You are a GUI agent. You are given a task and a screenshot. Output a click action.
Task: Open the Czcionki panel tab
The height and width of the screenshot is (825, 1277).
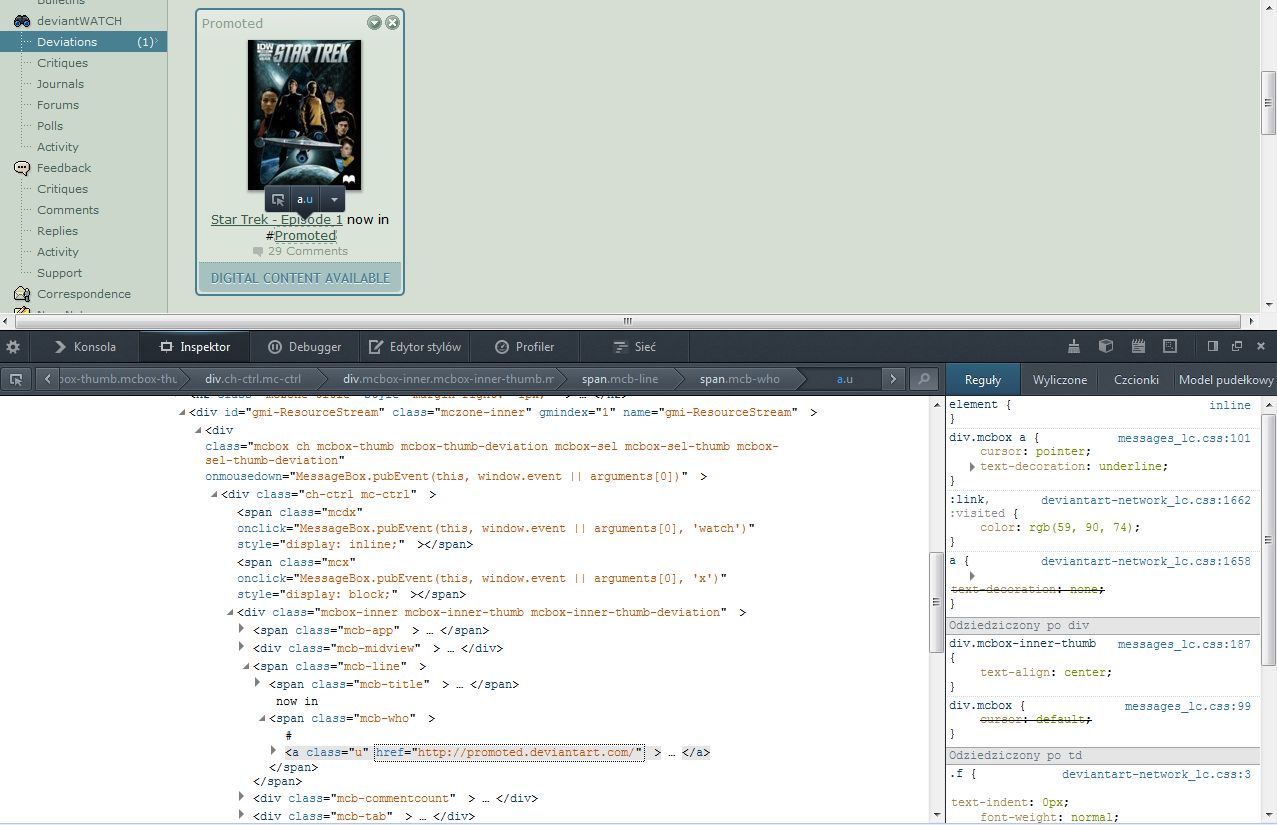click(1136, 379)
